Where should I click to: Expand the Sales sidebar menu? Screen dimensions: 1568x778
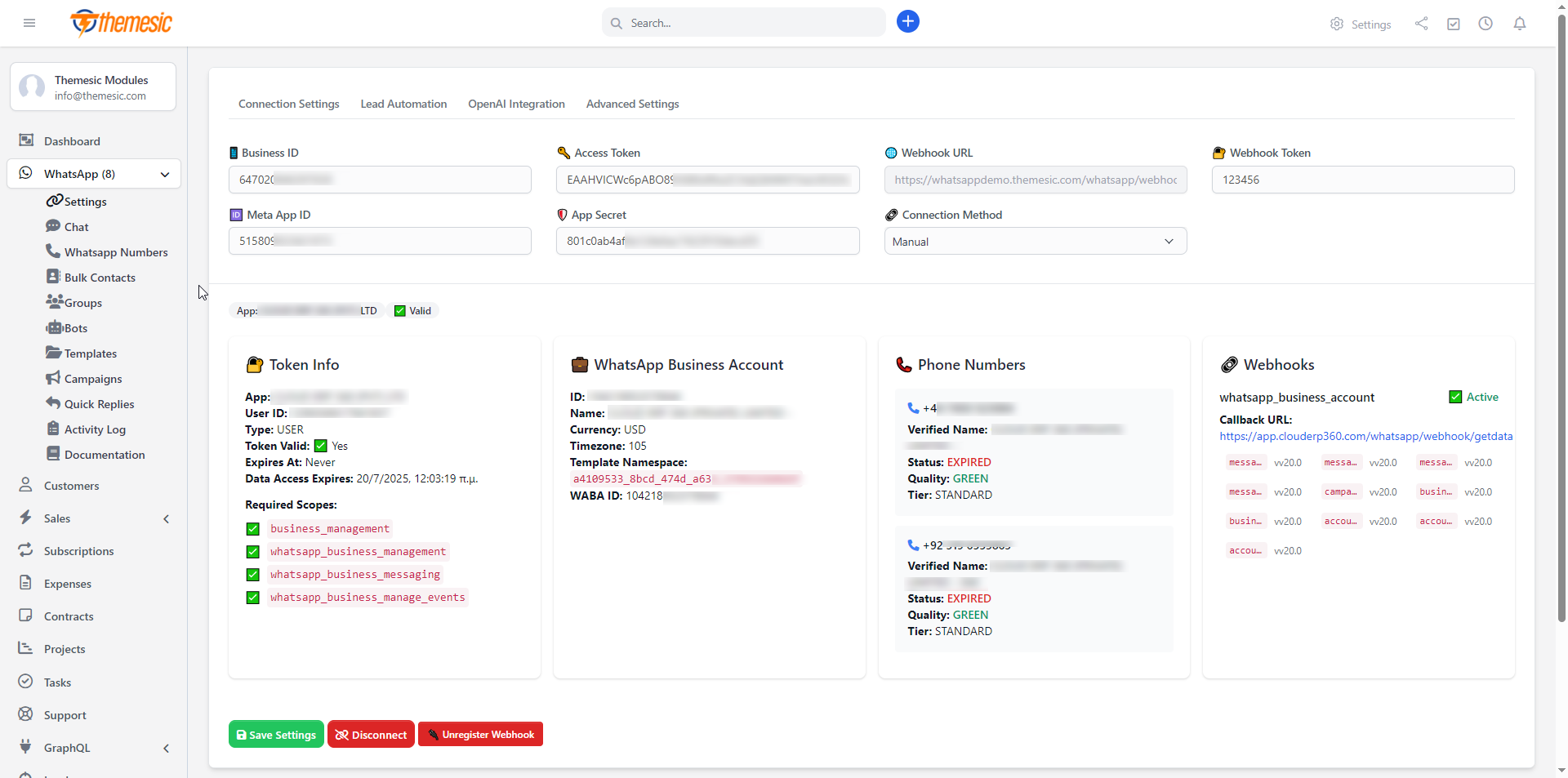click(166, 518)
